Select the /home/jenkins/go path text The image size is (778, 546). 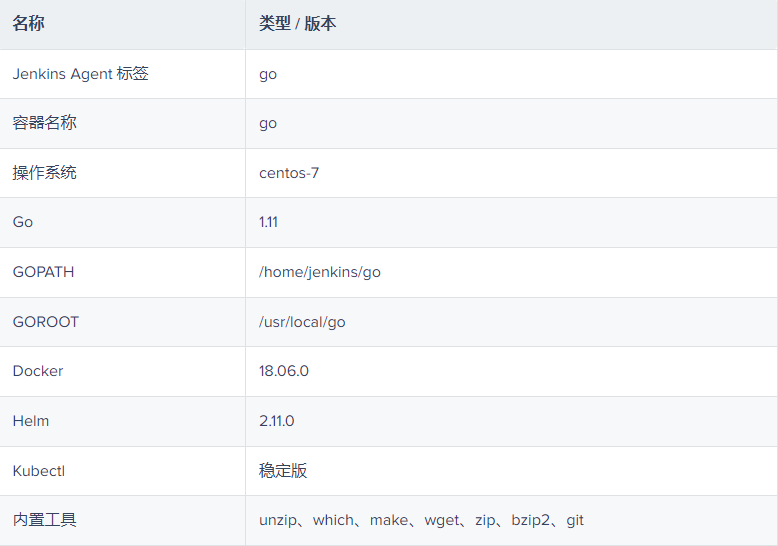pos(320,272)
